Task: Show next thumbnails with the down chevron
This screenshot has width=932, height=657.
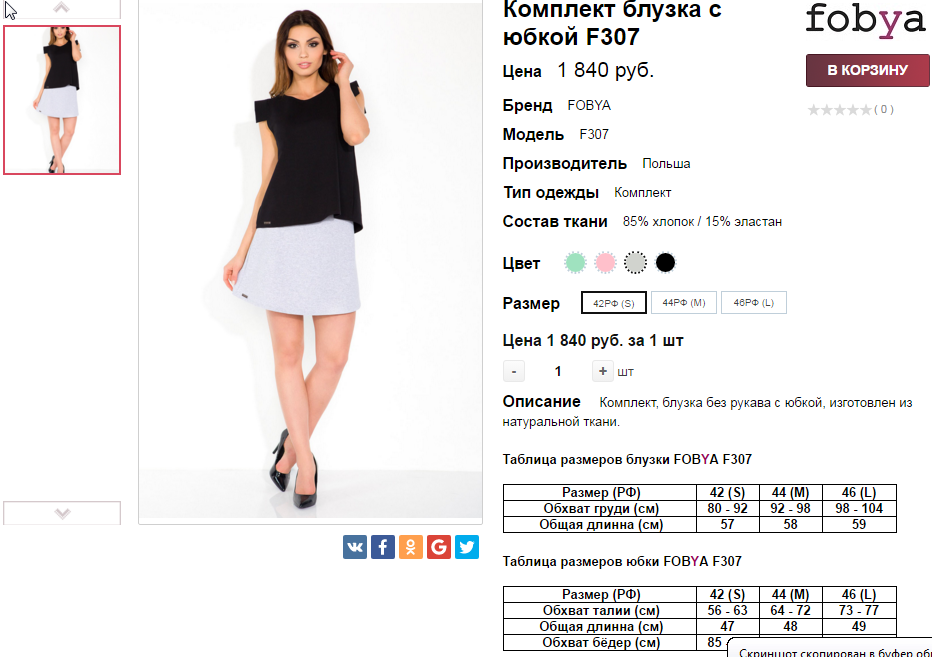Action: point(62,513)
